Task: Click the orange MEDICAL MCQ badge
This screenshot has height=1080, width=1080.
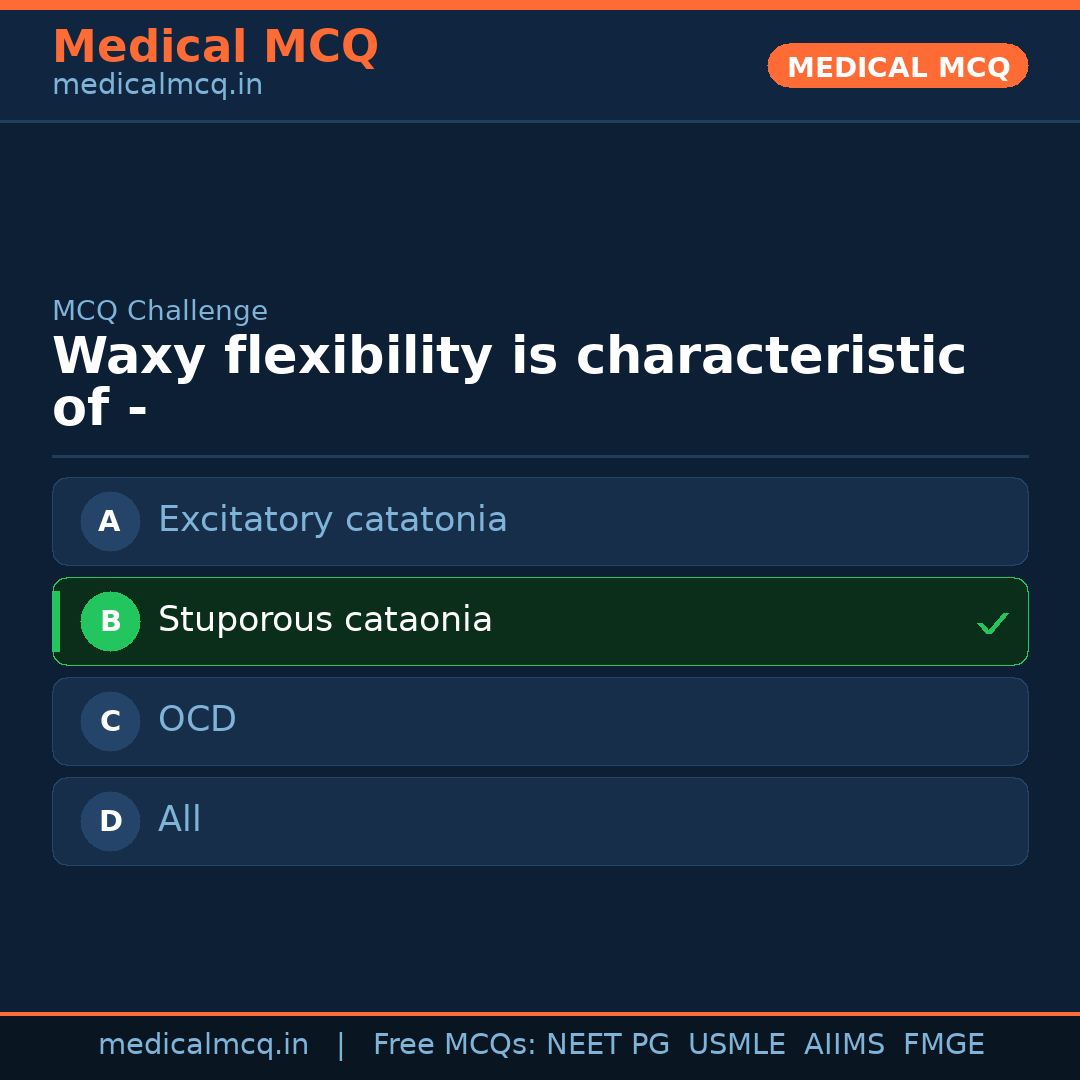Action: (897, 67)
